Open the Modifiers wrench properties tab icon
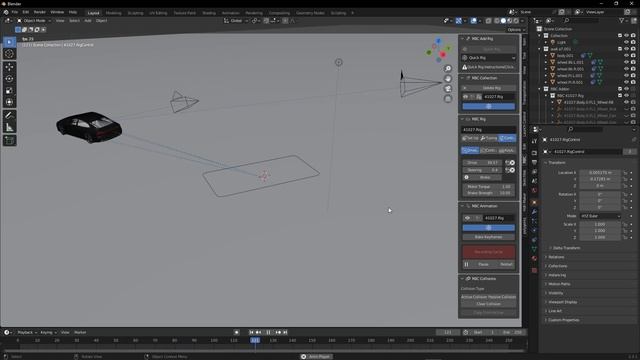This screenshot has width=640, height=360. click(x=534, y=212)
